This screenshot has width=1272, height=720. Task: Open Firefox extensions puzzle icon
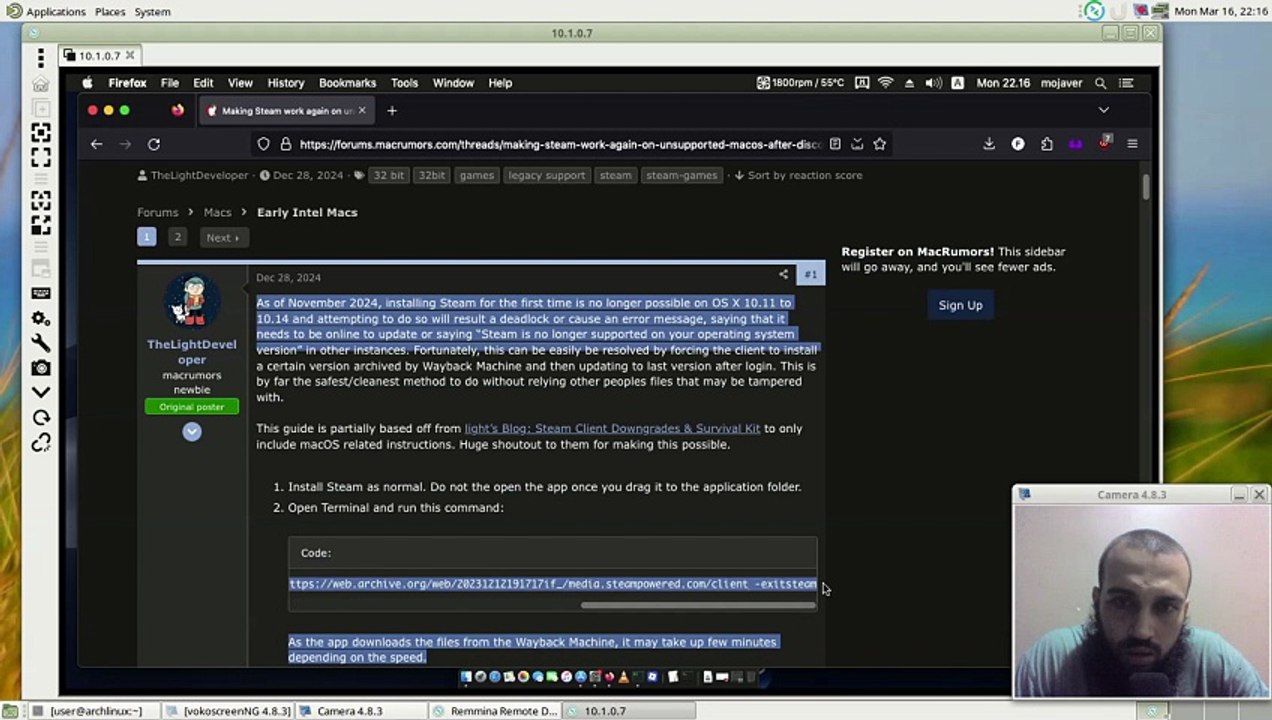1046,144
